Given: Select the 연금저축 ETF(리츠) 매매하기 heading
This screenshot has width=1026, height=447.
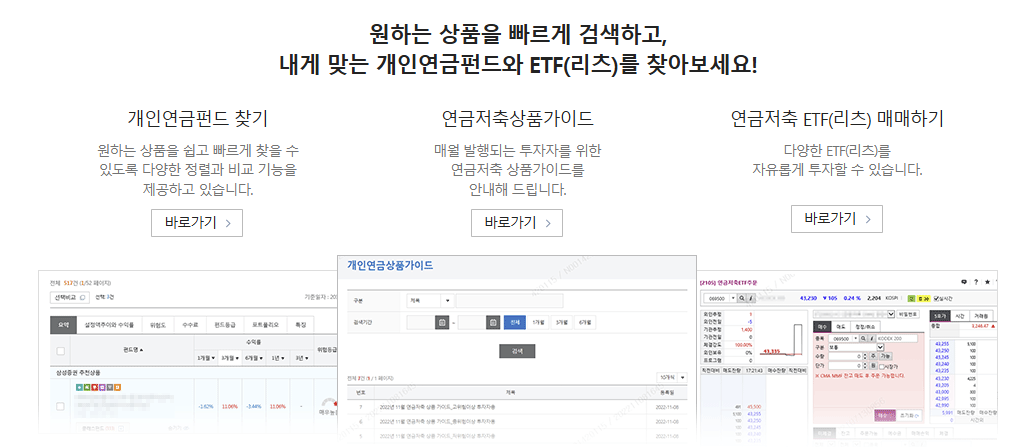Looking at the screenshot, I should coord(837,119).
